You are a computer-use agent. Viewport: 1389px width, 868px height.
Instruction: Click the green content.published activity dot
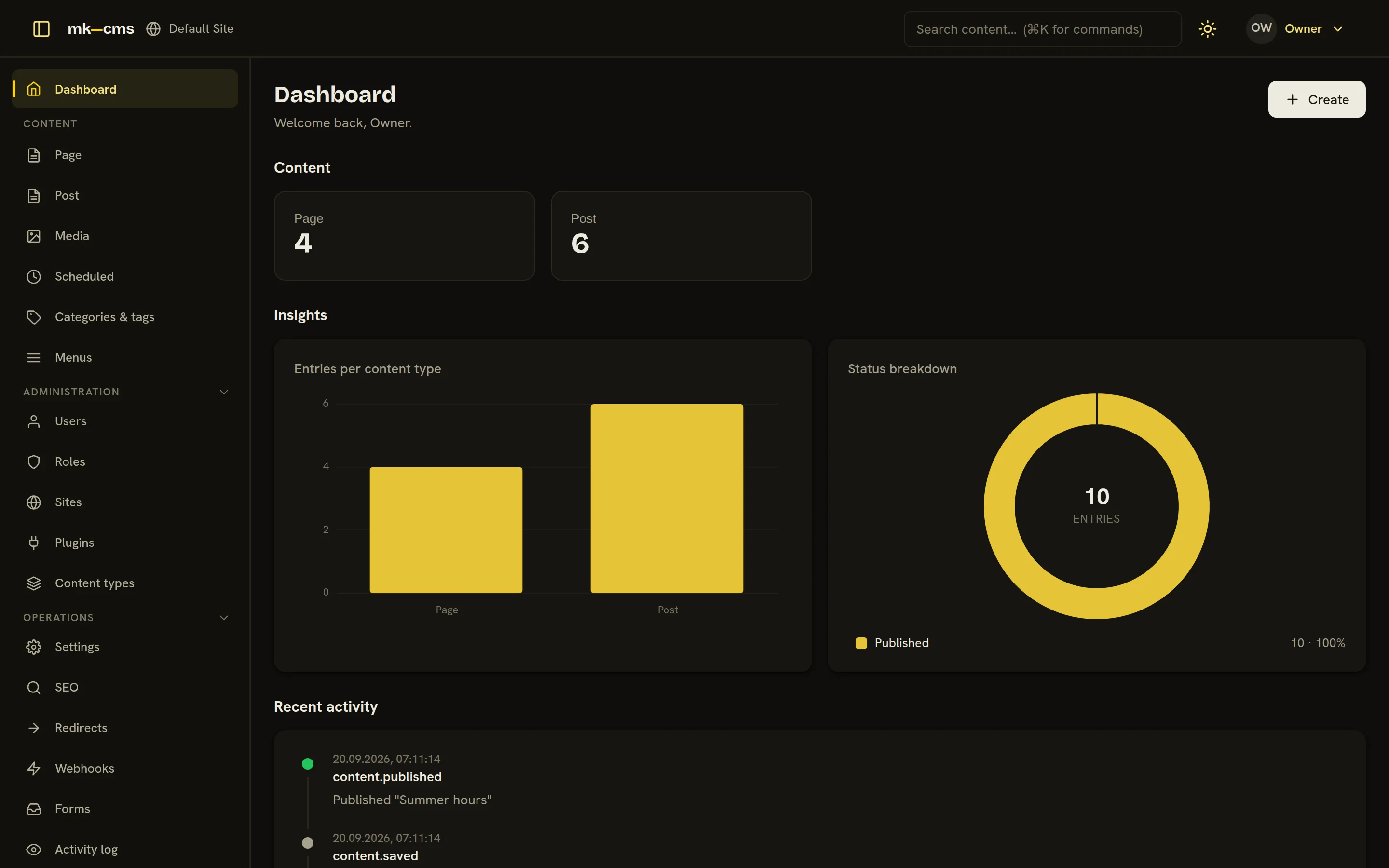308,763
